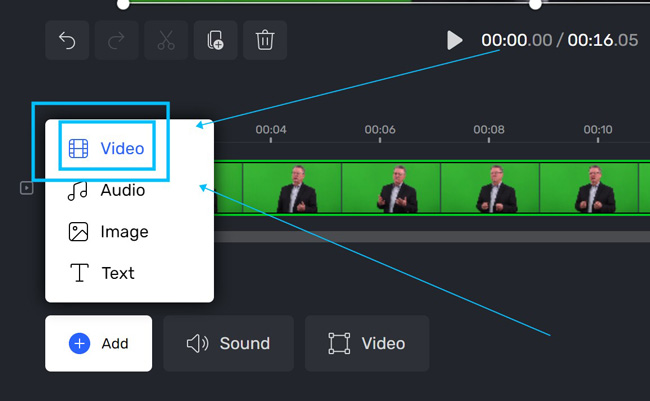Select the video clip frame below 00:10

[589, 188]
